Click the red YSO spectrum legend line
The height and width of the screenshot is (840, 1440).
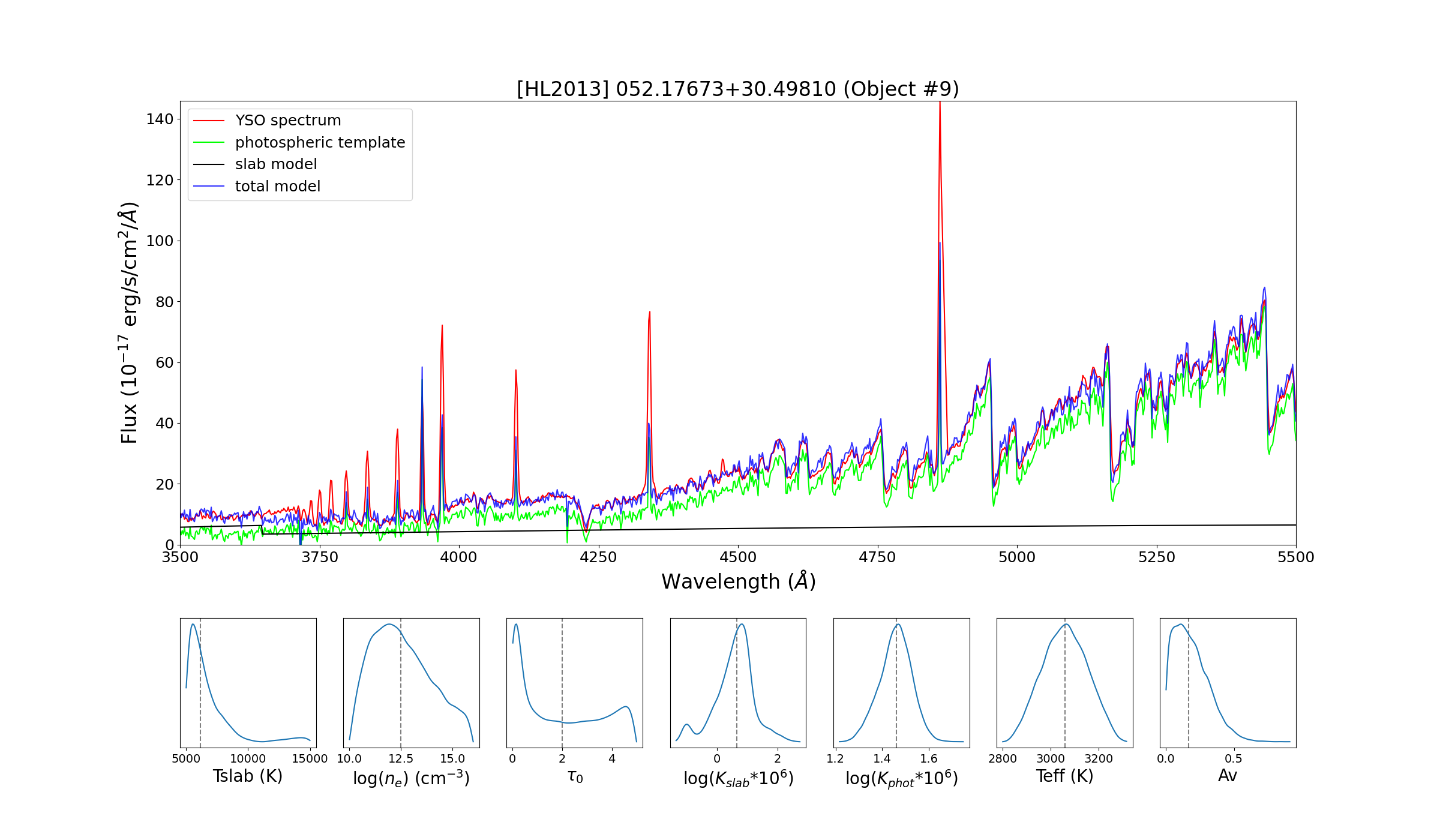(209, 121)
